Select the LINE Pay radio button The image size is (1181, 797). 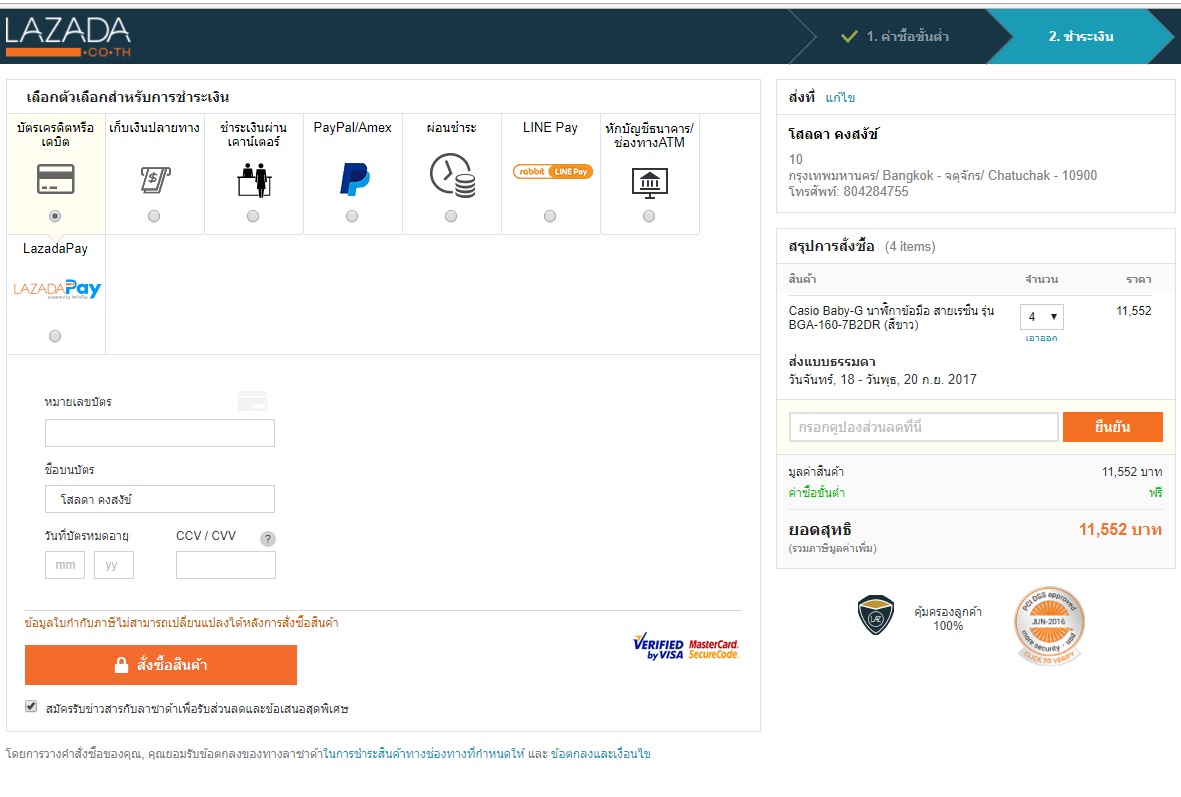pos(550,216)
